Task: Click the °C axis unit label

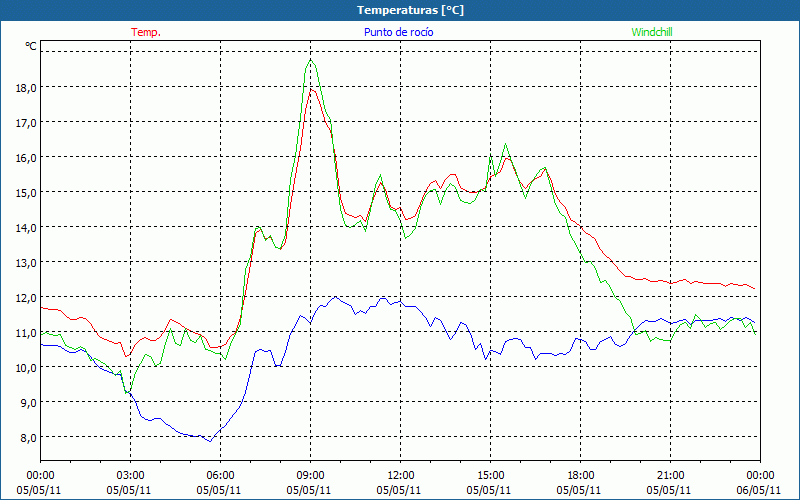Action: [31, 46]
